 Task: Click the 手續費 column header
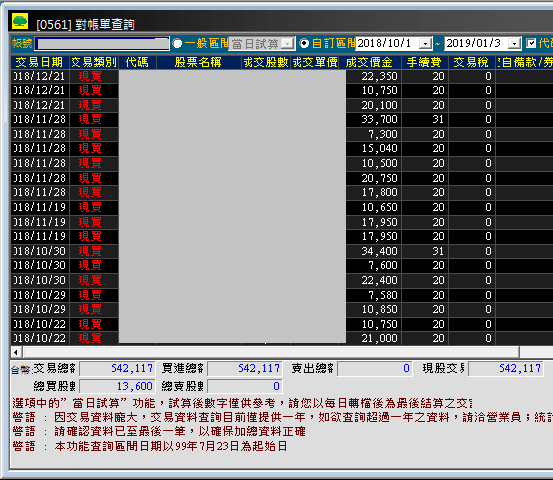click(x=425, y=62)
